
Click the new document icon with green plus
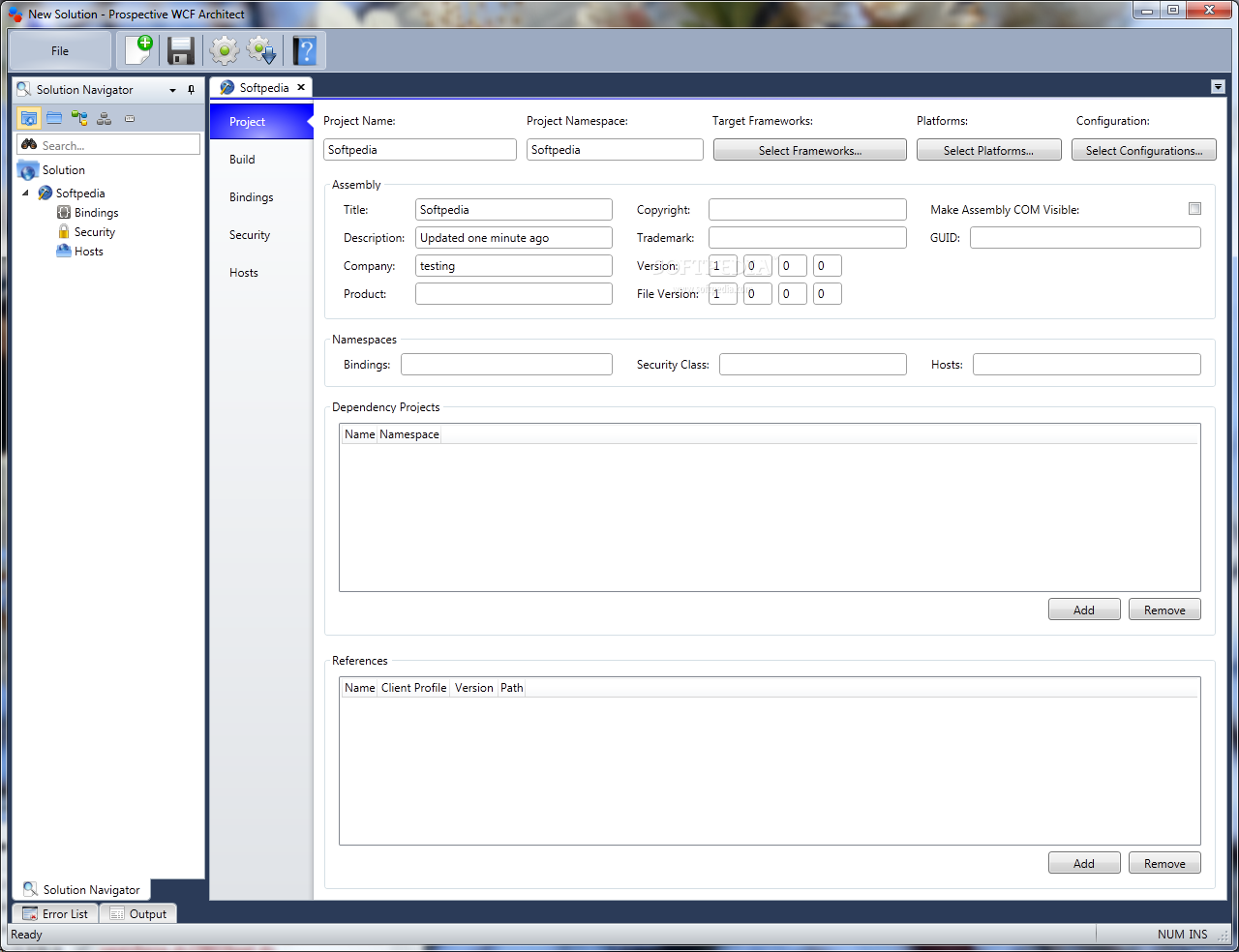(x=139, y=49)
